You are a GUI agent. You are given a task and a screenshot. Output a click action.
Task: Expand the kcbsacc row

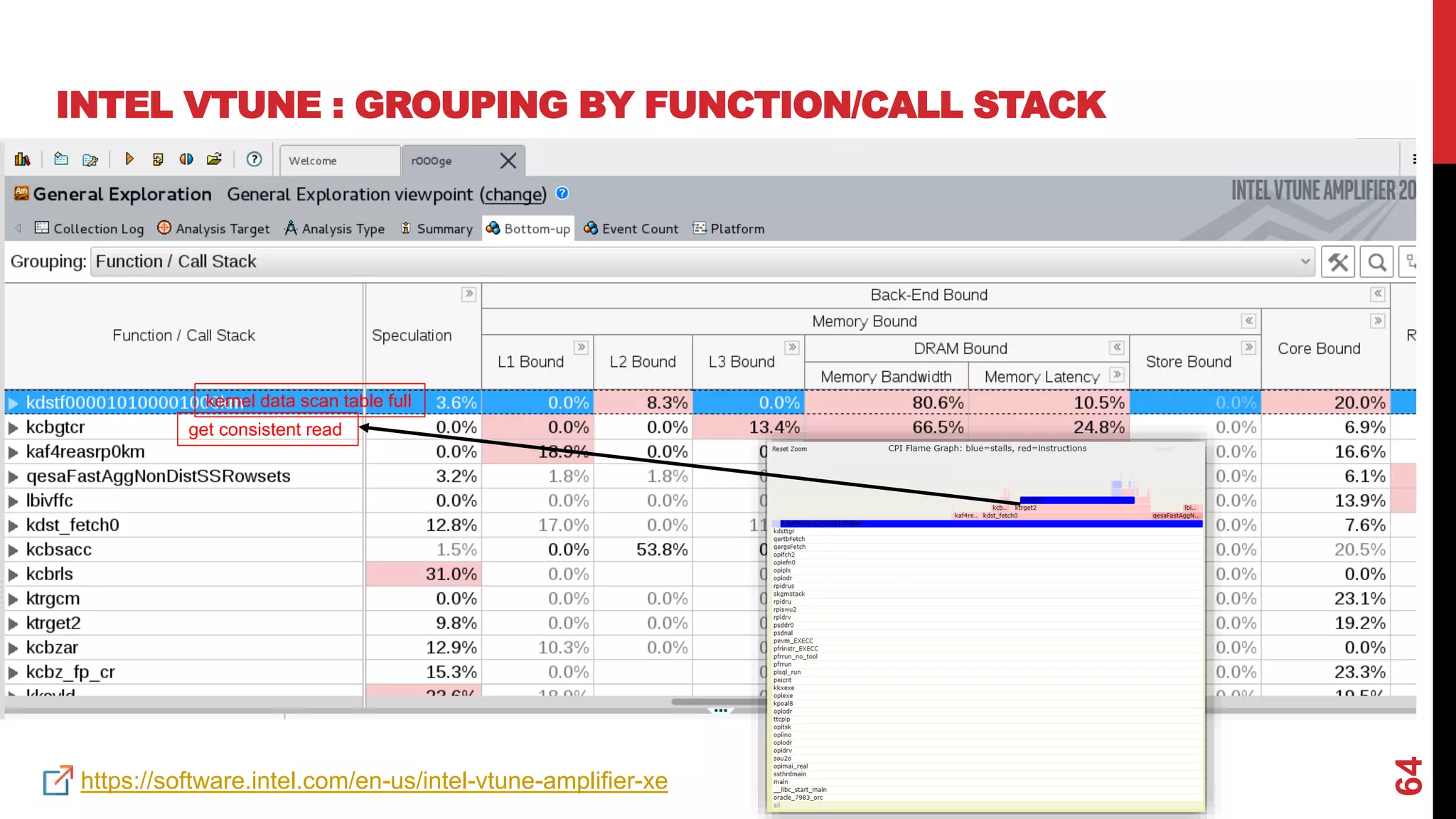[x=13, y=550]
